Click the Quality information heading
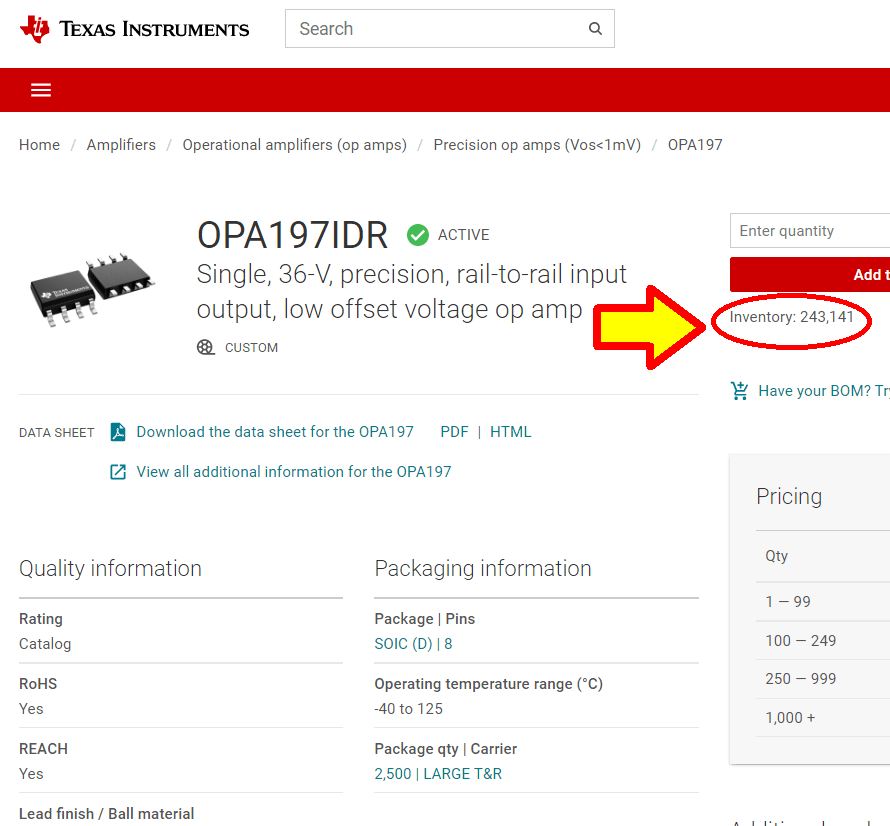 click(x=110, y=568)
